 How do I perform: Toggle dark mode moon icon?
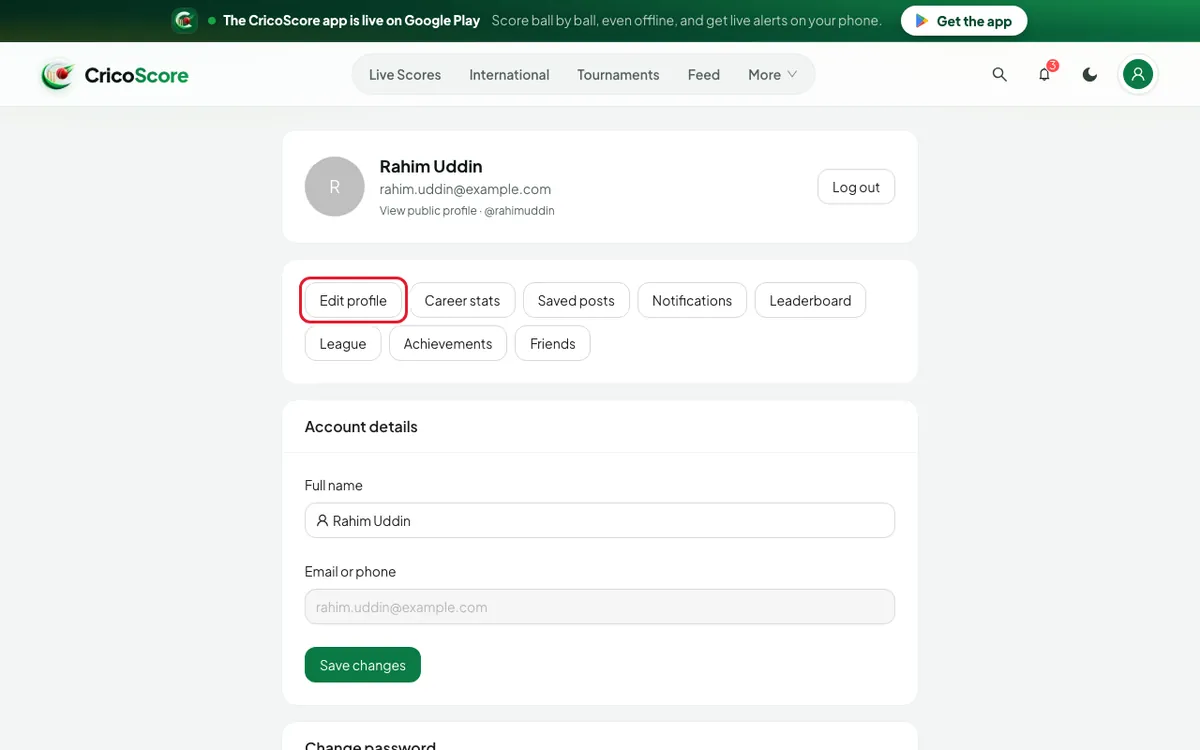1090,75
